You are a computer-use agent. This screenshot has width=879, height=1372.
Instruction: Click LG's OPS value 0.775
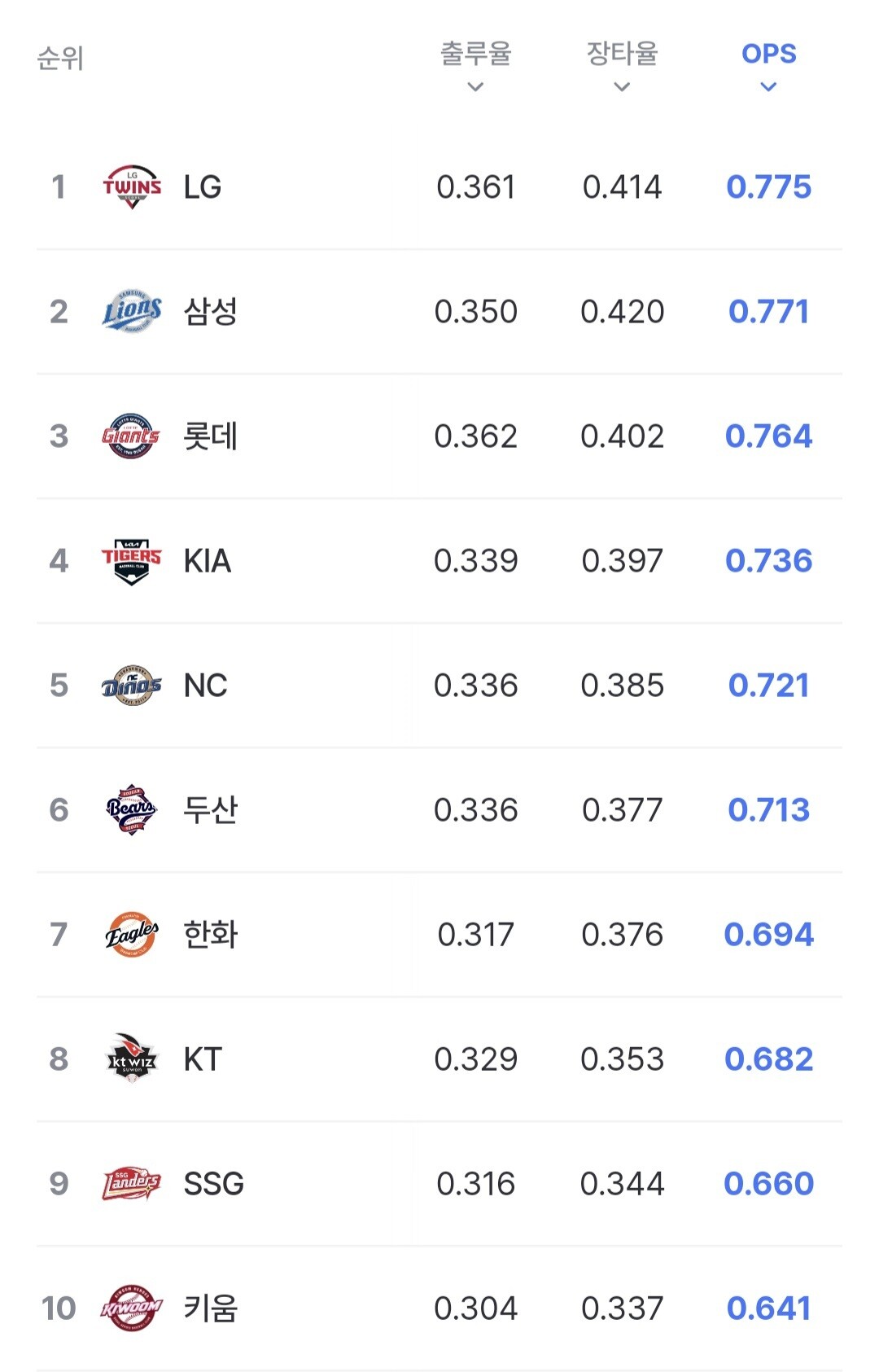pos(768,187)
